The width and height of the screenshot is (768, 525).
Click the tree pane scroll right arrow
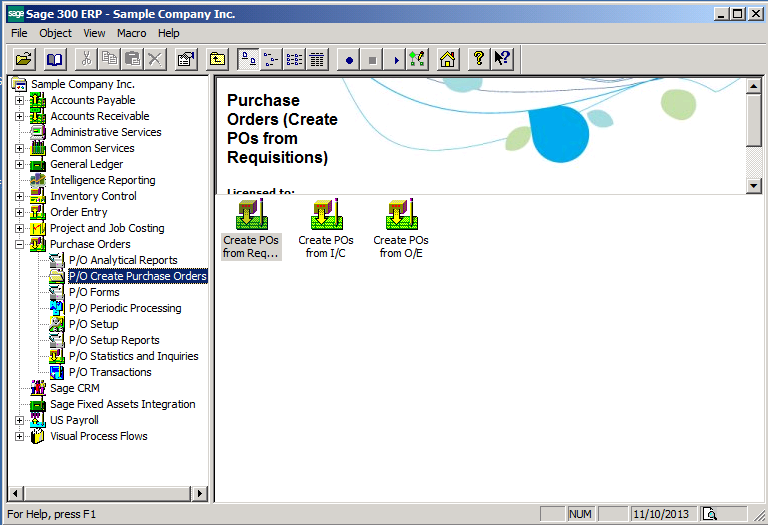tap(199, 494)
